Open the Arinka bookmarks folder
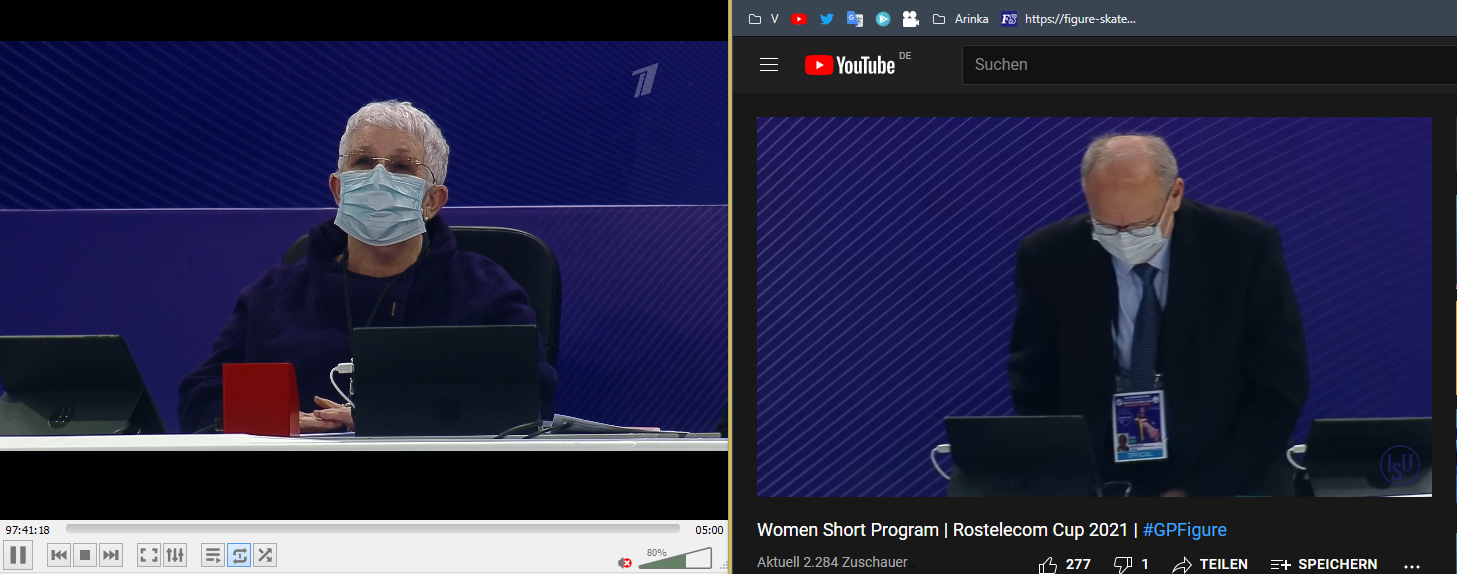Viewport: 1457px width, 574px height. (x=962, y=19)
